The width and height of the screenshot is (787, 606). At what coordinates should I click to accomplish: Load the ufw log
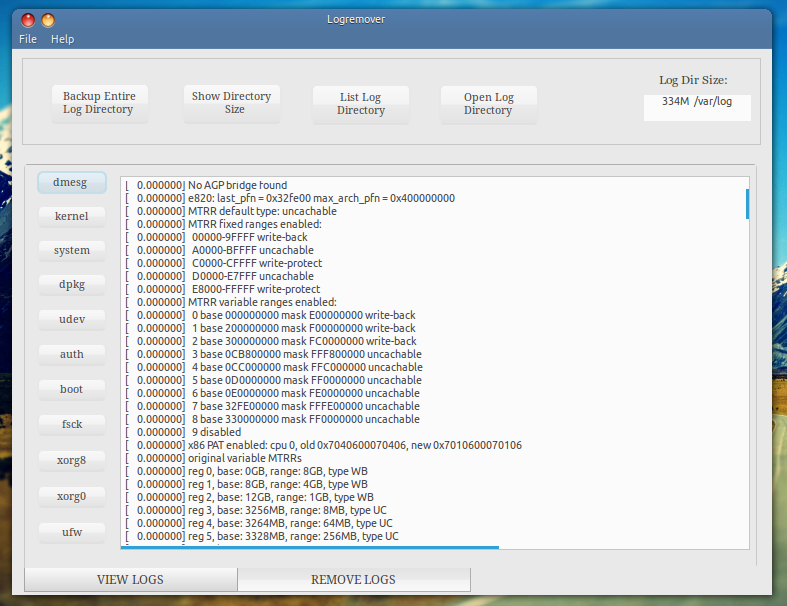[x=72, y=532]
